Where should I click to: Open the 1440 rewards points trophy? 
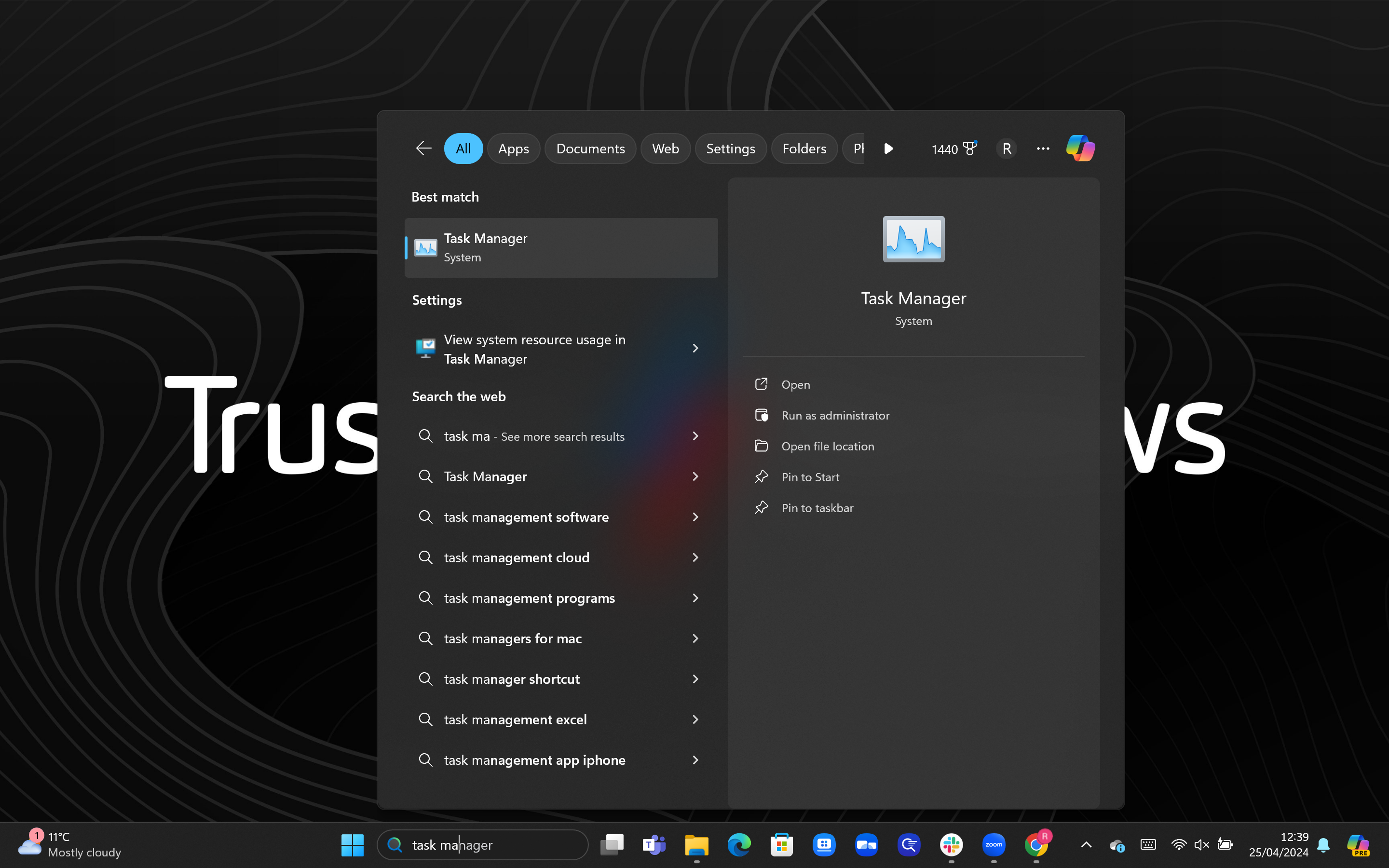[954, 149]
